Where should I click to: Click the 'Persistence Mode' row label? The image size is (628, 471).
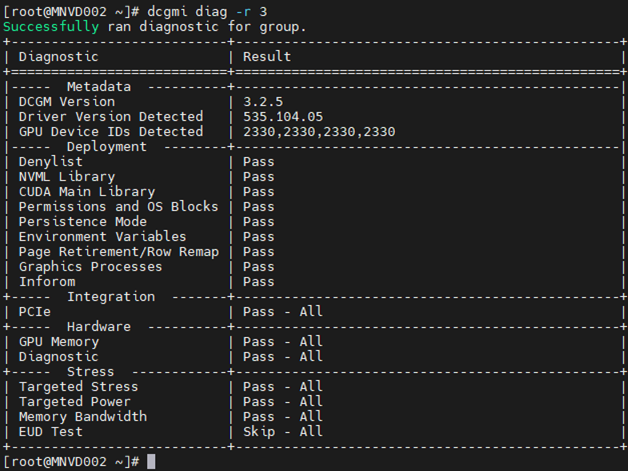(x=83, y=222)
